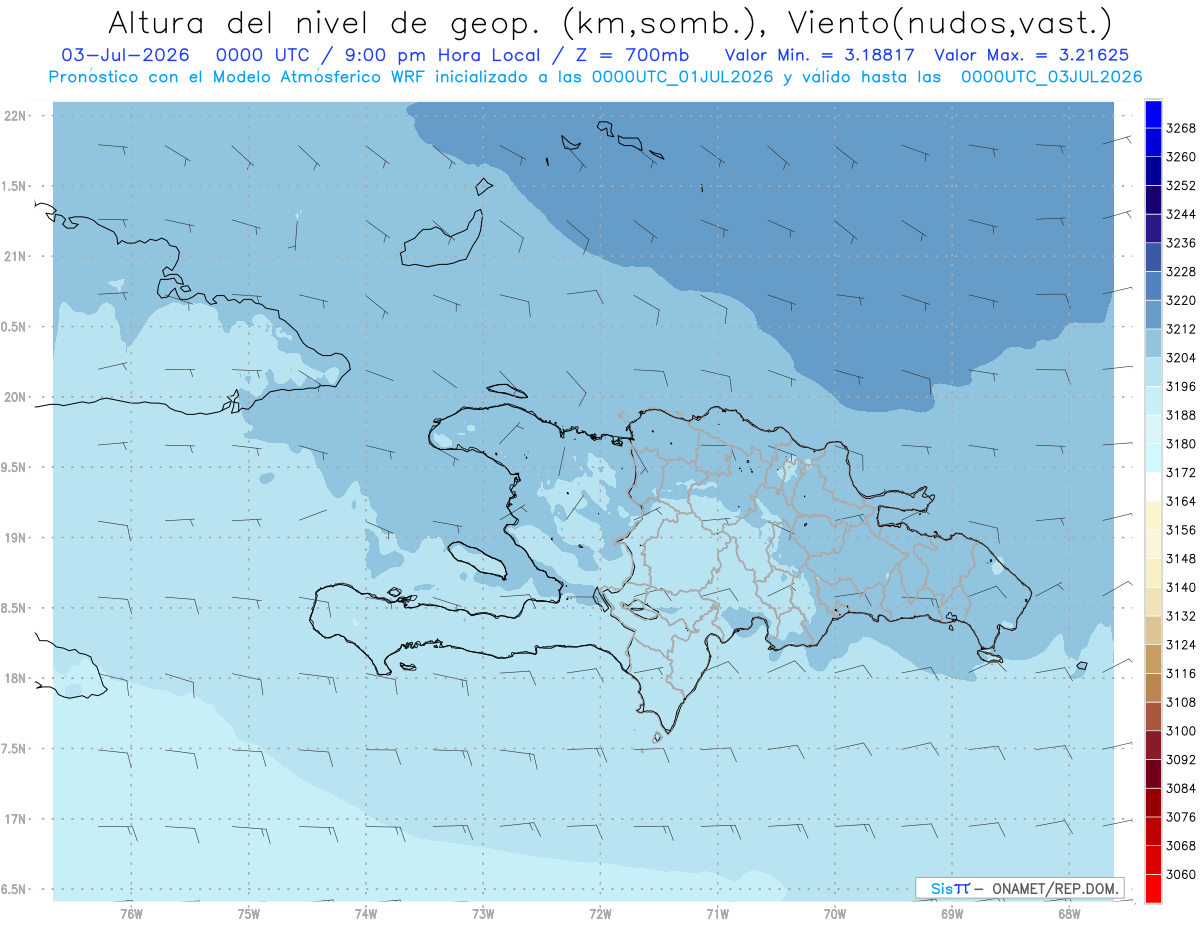Click the color bar swatch between 3236 and 3244

point(1153,228)
